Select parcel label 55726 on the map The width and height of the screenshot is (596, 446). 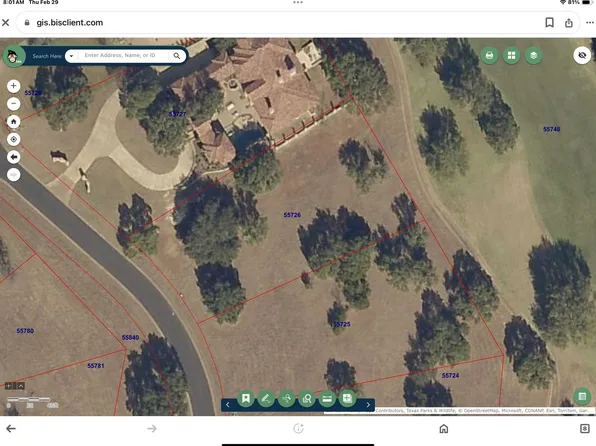click(x=292, y=215)
